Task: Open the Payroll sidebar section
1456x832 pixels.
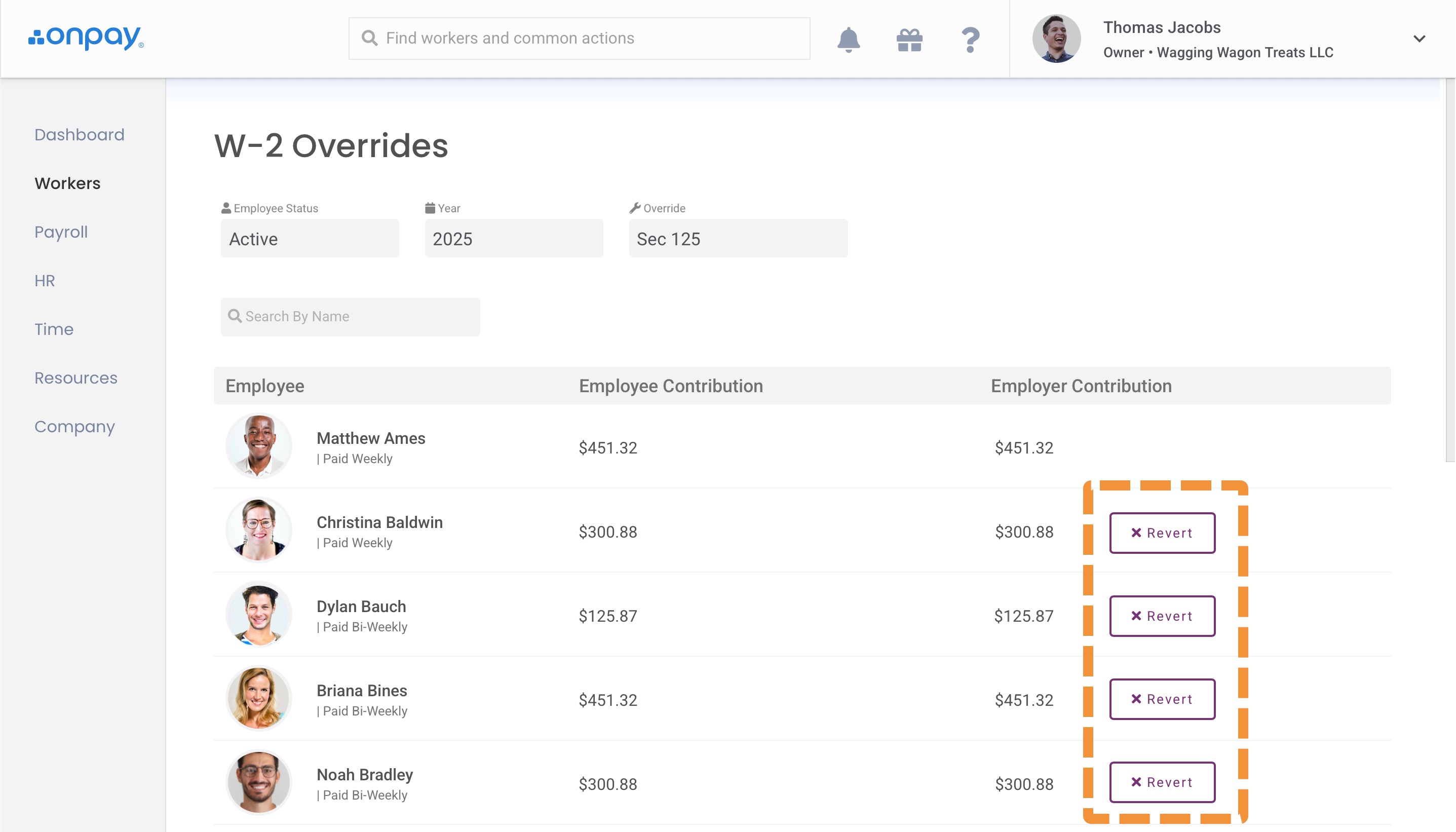Action: pyautogui.click(x=61, y=232)
